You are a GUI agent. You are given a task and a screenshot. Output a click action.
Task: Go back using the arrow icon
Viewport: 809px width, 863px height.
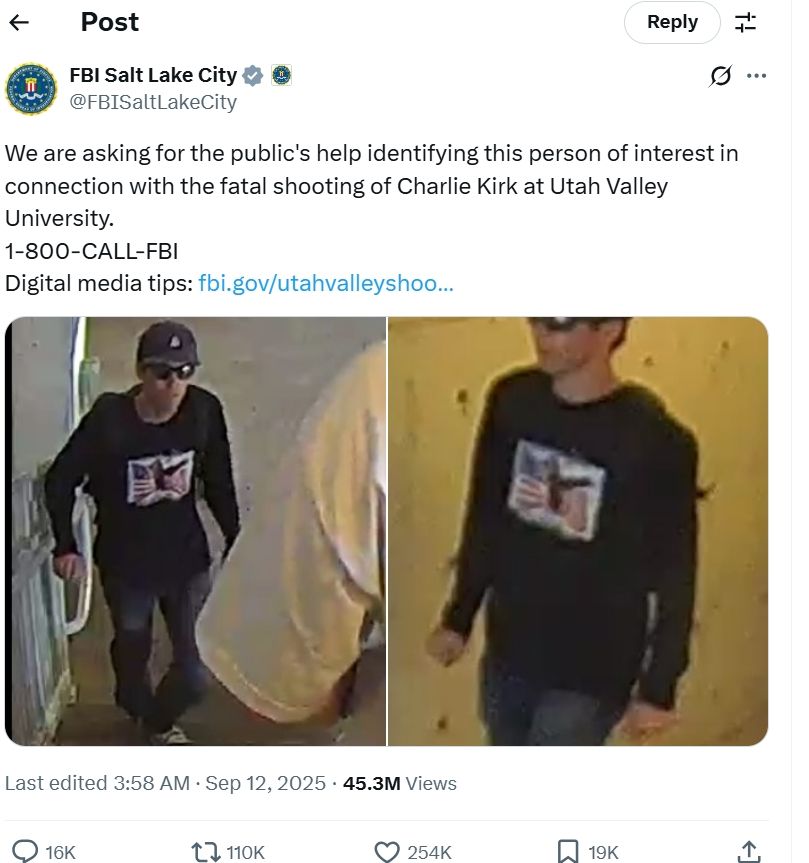point(19,22)
